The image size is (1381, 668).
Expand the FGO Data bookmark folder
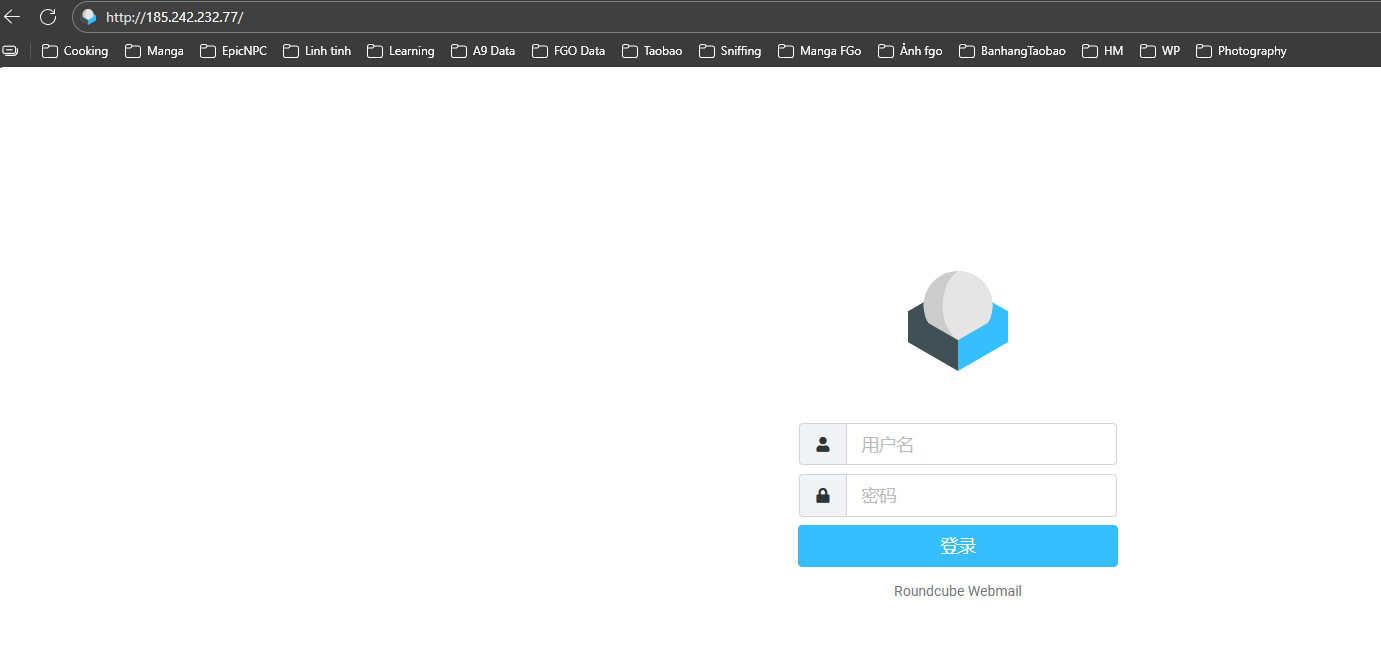click(x=569, y=51)
